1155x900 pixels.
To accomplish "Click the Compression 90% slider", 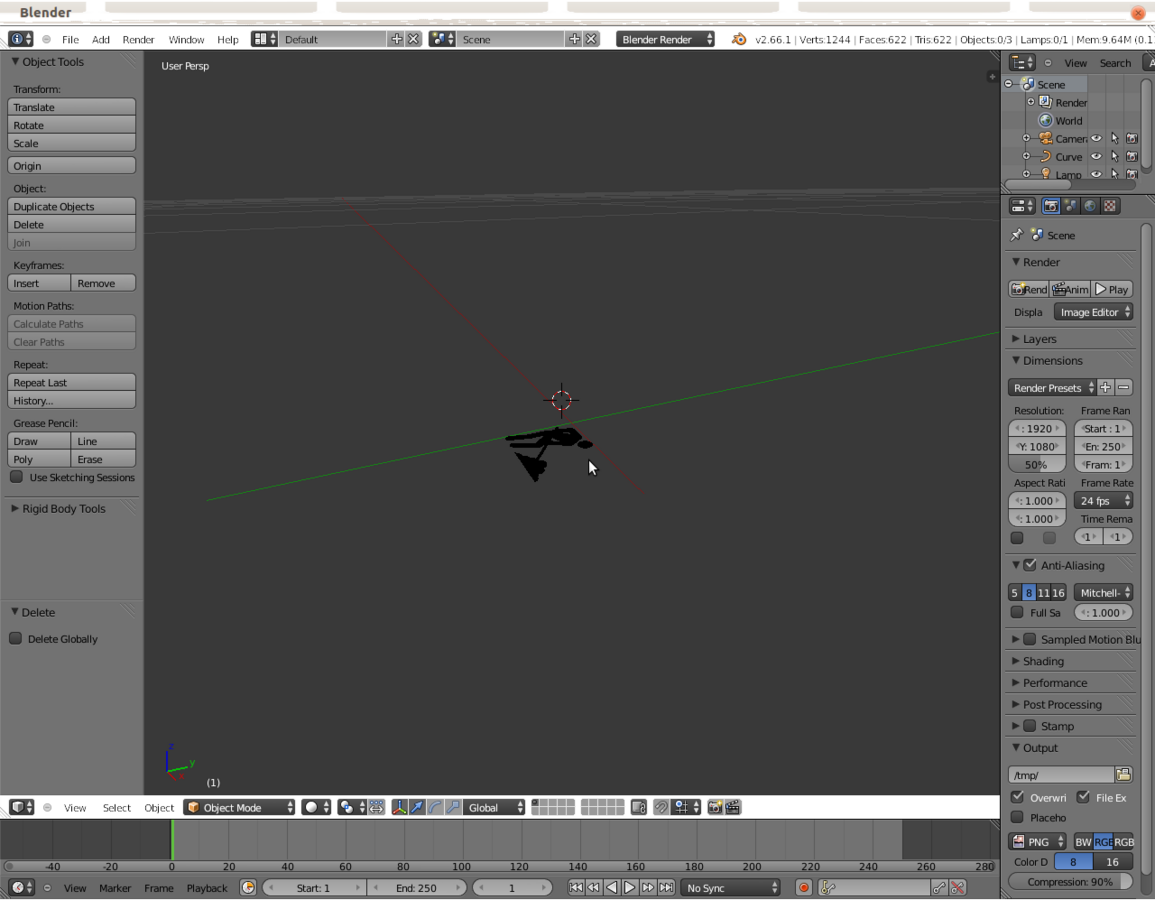I will (1070, 882).
